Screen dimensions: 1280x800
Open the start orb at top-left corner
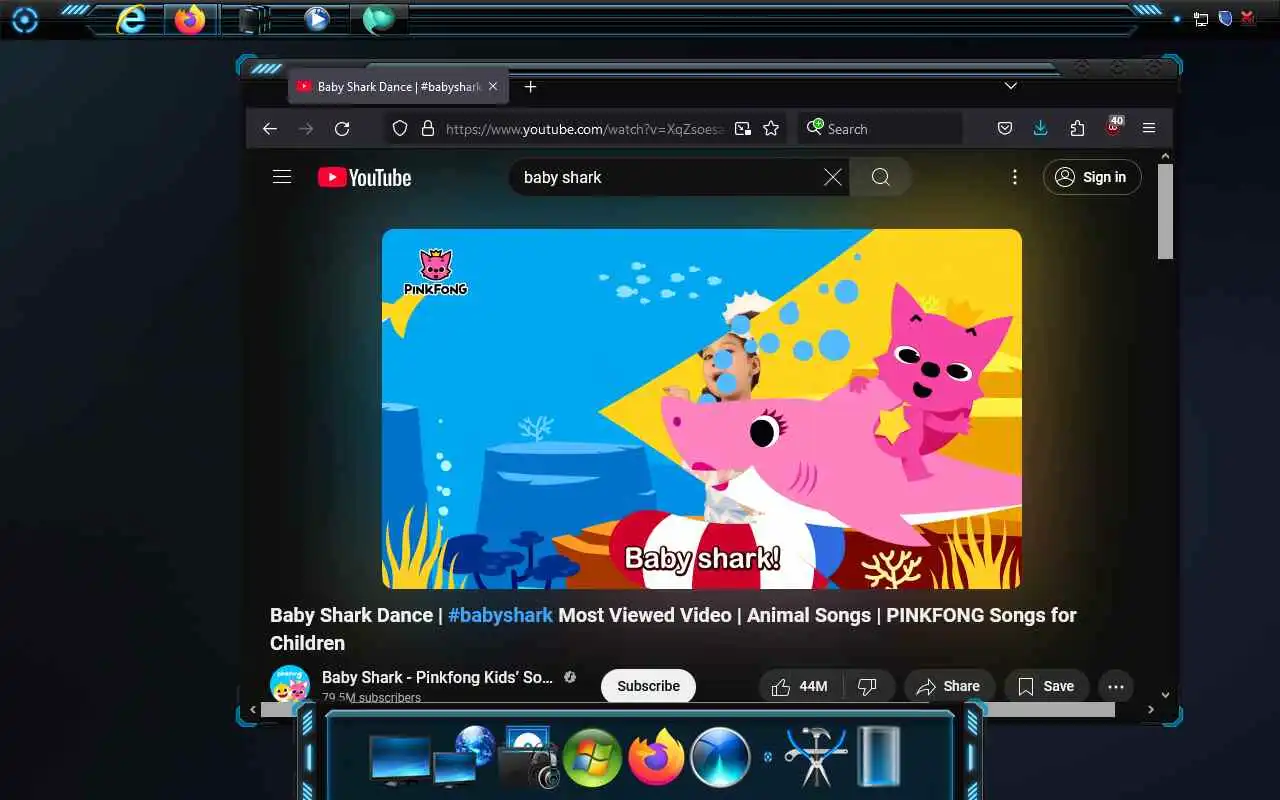[x=24, y=20]
